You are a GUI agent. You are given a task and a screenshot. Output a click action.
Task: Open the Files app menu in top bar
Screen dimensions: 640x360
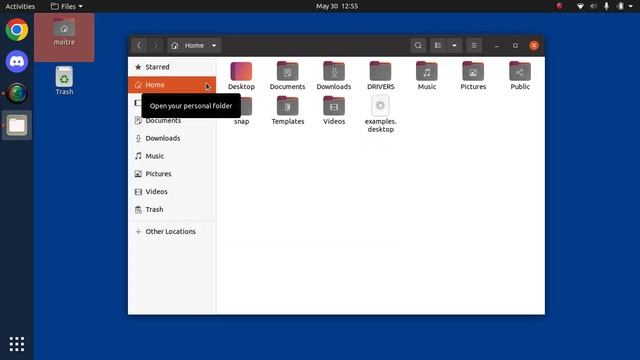(67, 6)
